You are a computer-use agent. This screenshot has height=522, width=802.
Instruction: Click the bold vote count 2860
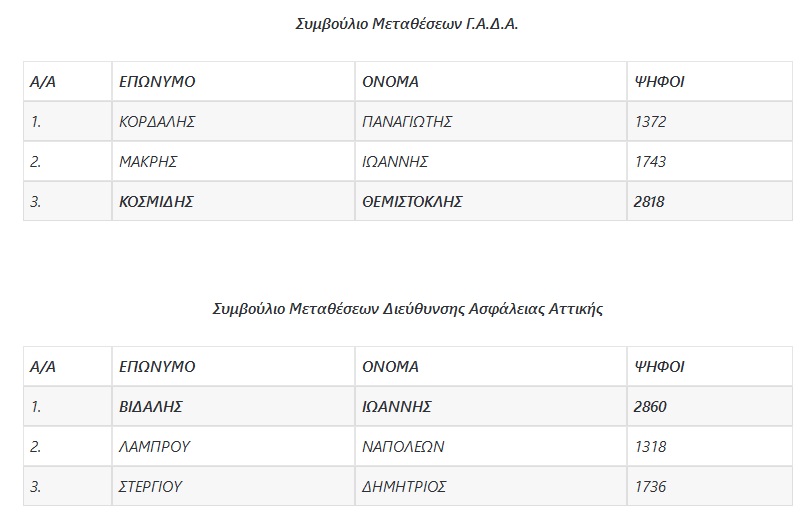pos(650,407)
